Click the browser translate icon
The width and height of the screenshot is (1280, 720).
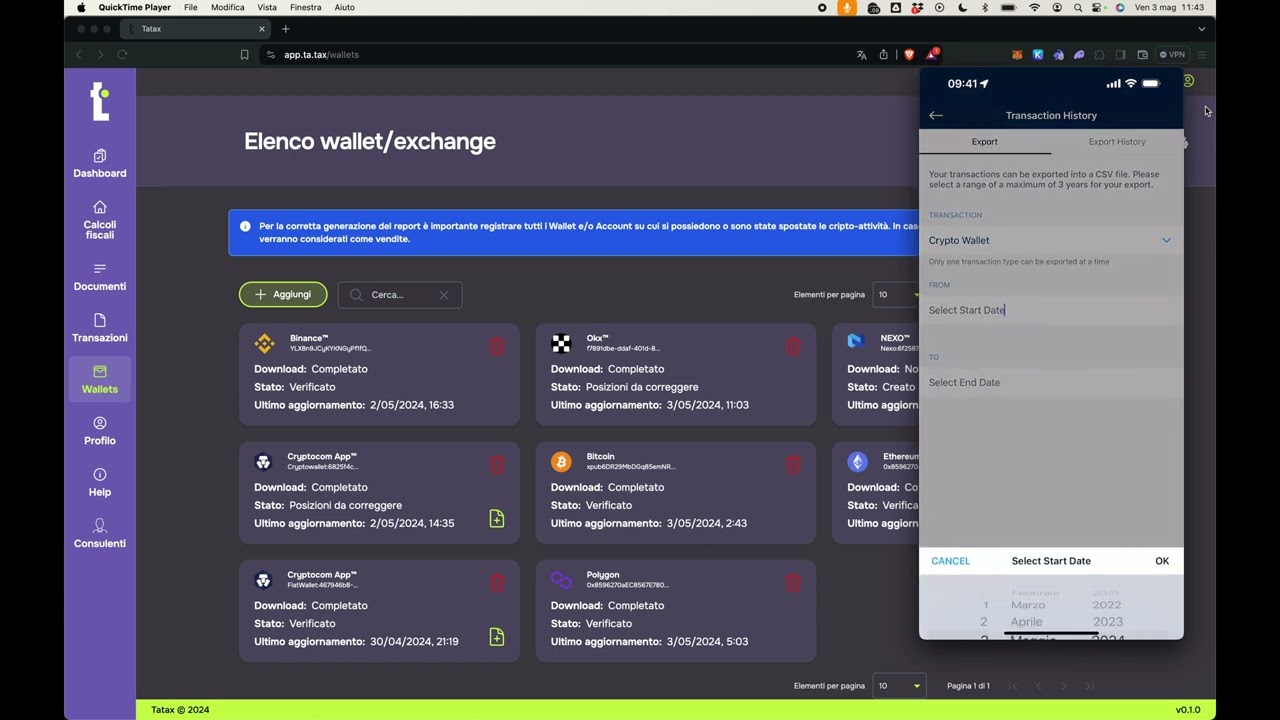tap(861, 55)
